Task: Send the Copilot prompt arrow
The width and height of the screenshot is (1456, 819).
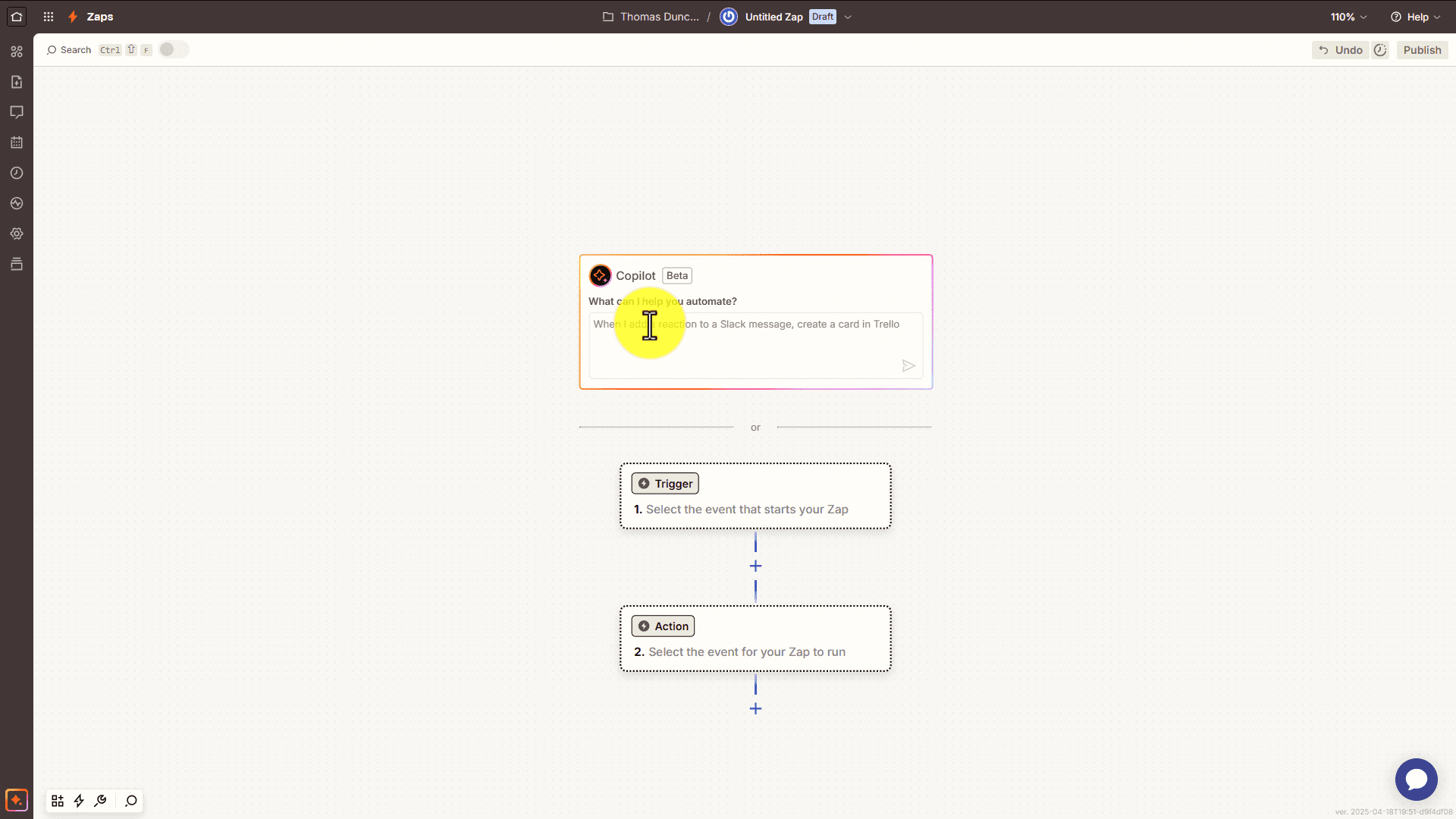Action: [908, 366]
